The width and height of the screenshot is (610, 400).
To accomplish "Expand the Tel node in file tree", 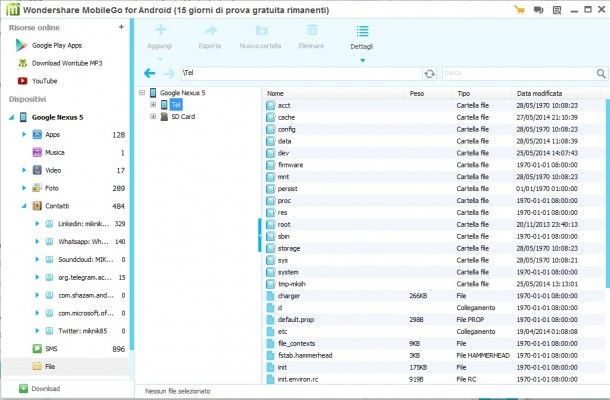I will (153, 104).
